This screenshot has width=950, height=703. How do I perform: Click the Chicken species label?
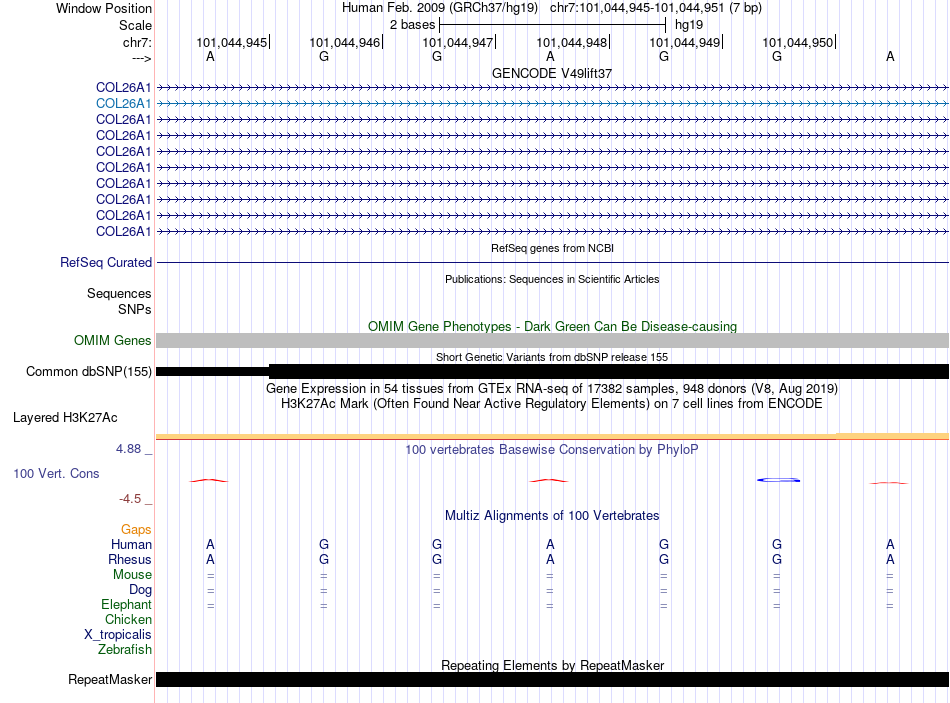tap(128, 619)
